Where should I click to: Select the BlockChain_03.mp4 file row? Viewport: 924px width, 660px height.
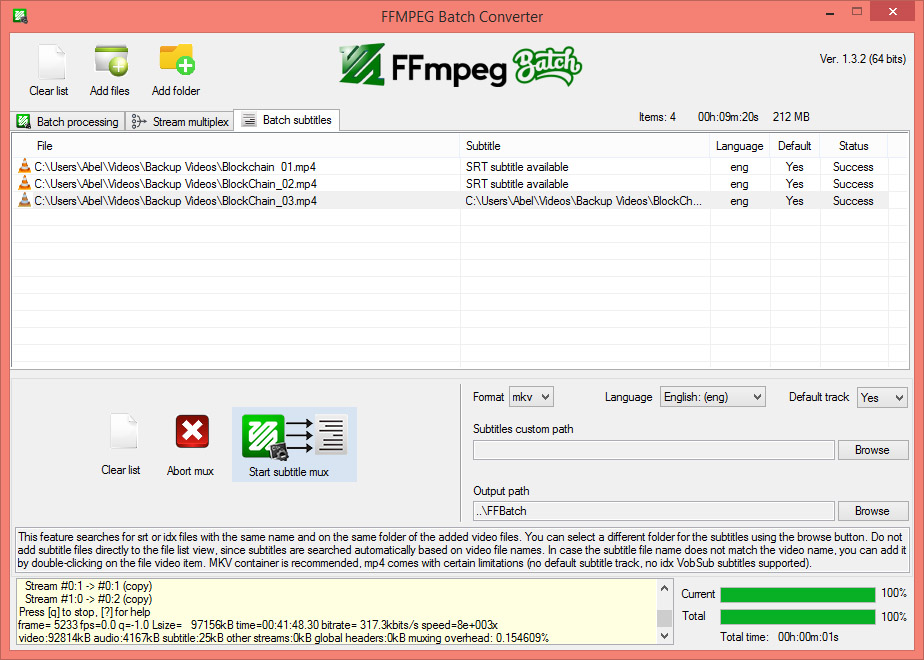pyautogui.click(x=451, y=201)
